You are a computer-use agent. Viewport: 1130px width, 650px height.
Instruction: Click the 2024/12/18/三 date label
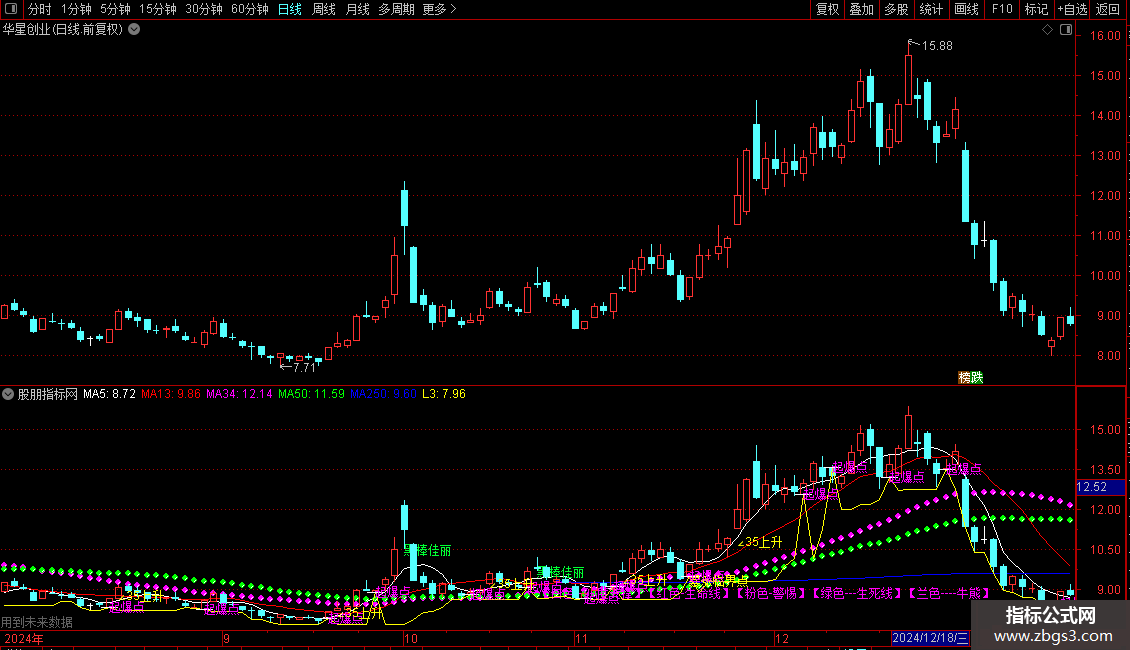[930, 638]
